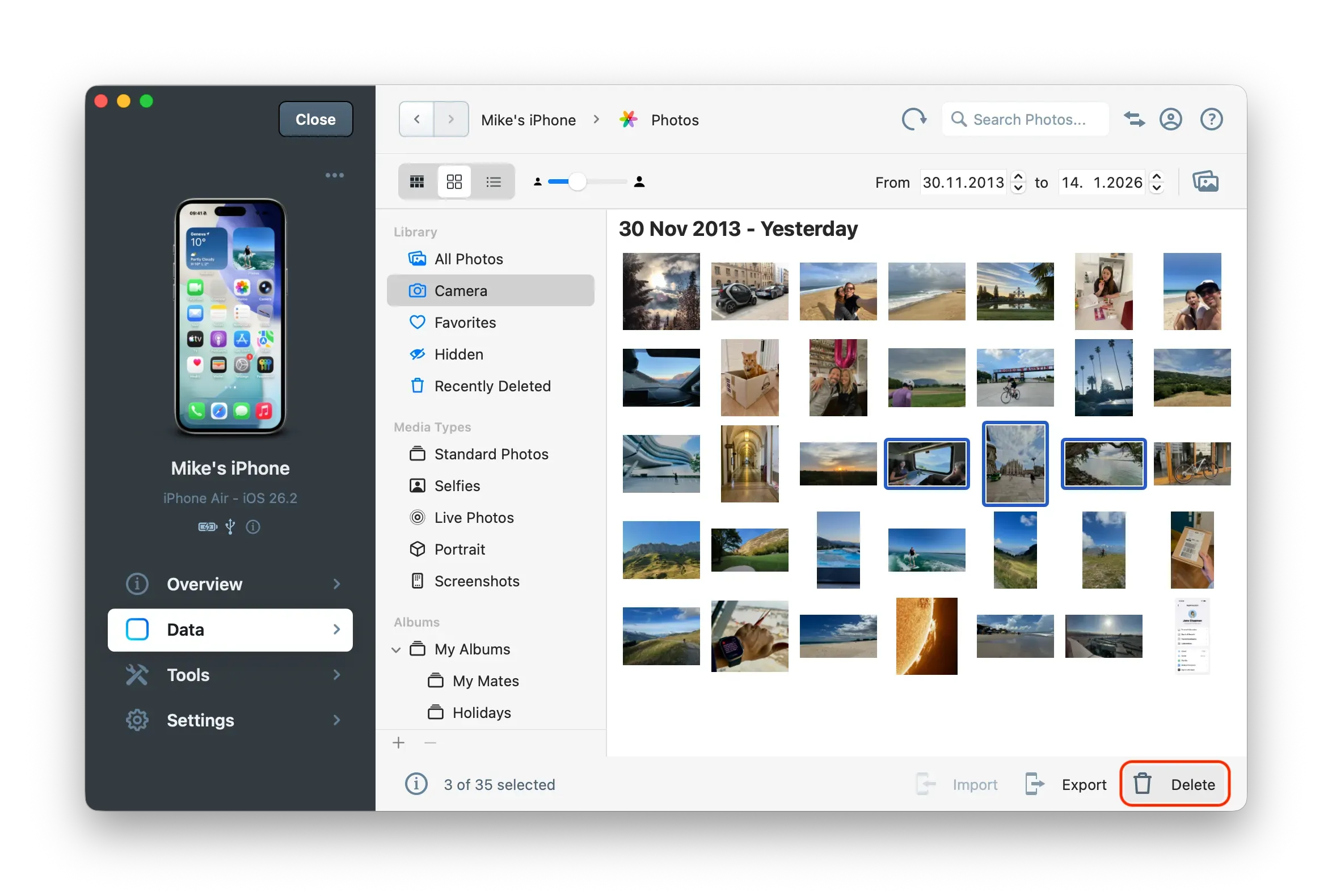Export the selected photos

1084,784
